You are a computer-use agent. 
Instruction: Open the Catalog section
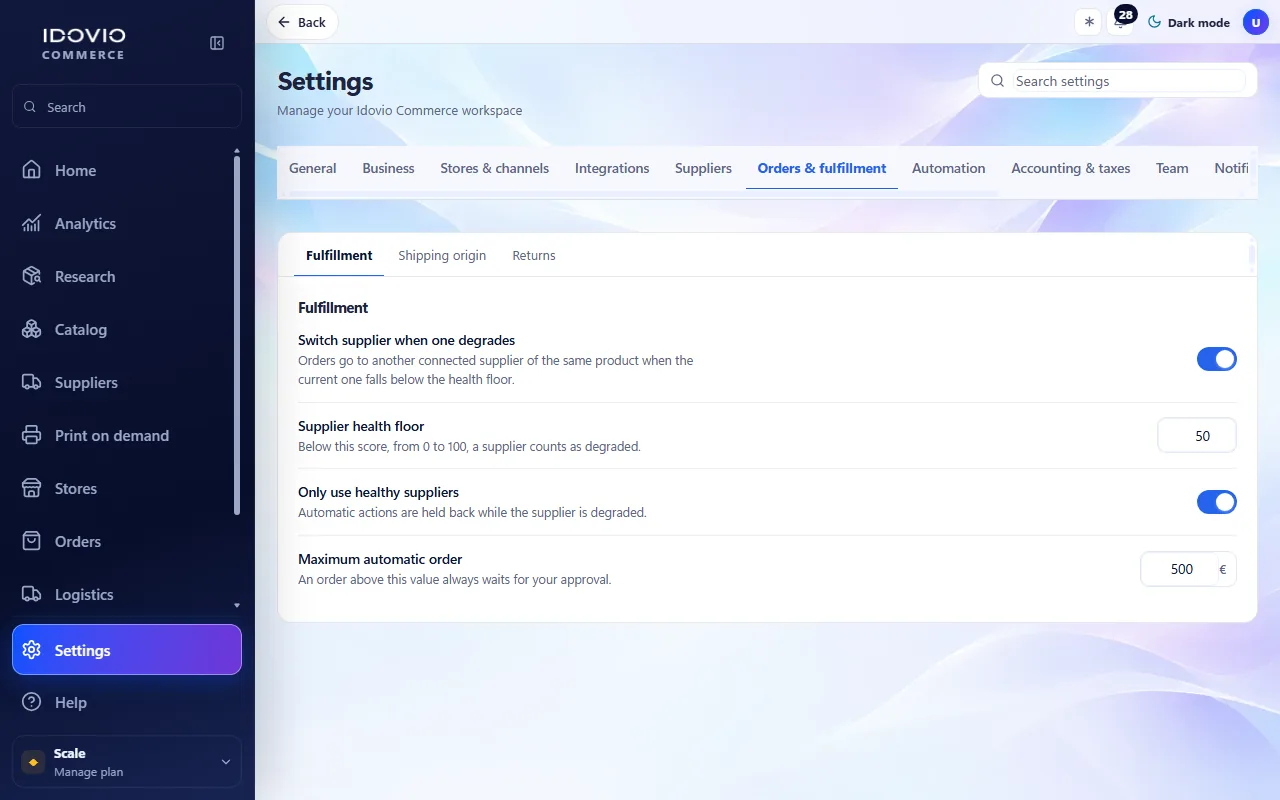pos(127,330)
